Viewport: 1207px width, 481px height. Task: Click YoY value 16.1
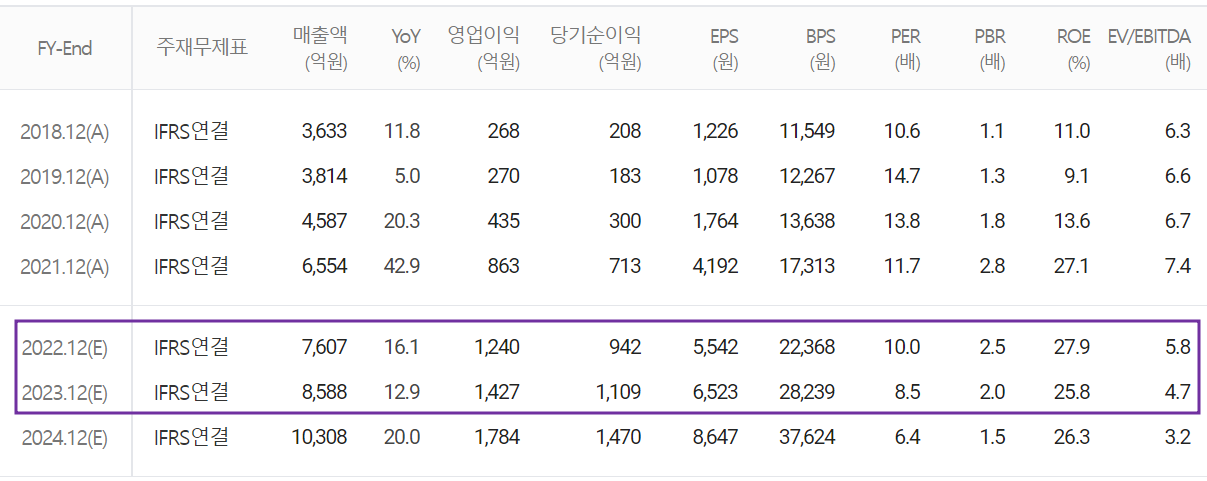pos(403,348)
